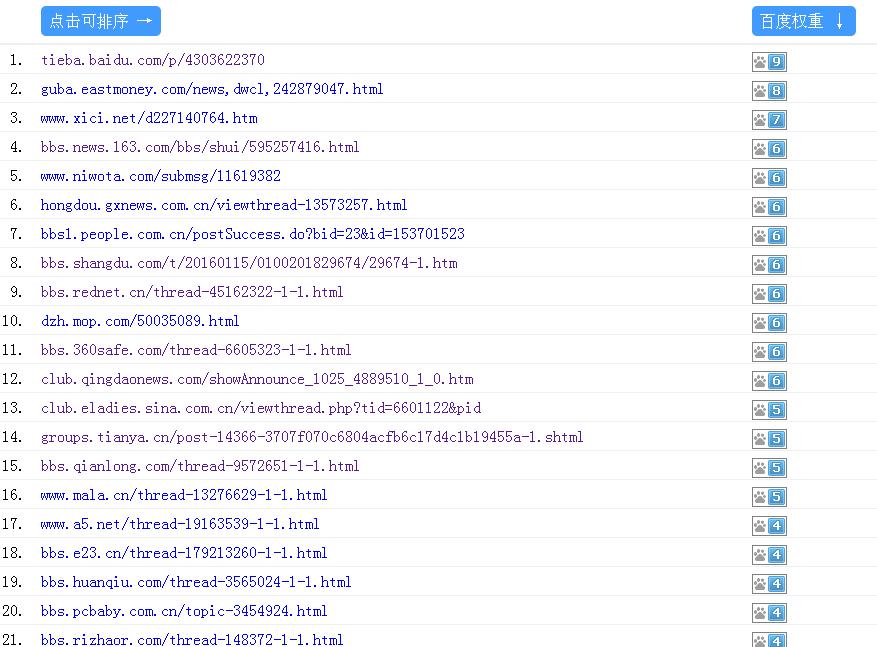Click Baidu weight icon for www.mala.cn
This screenshot has width=877, height=647.
[x=769, y=497]
